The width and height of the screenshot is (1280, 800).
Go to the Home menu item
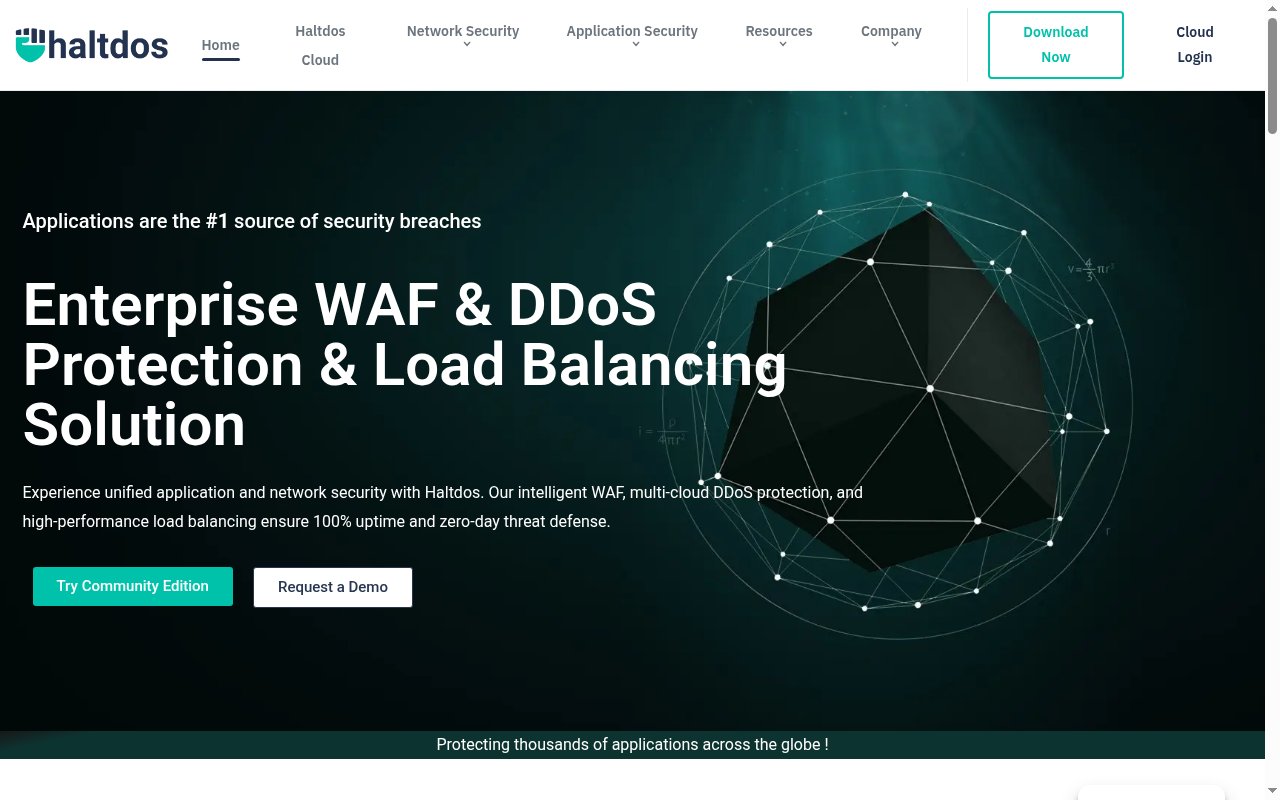[x=220, y=45]
